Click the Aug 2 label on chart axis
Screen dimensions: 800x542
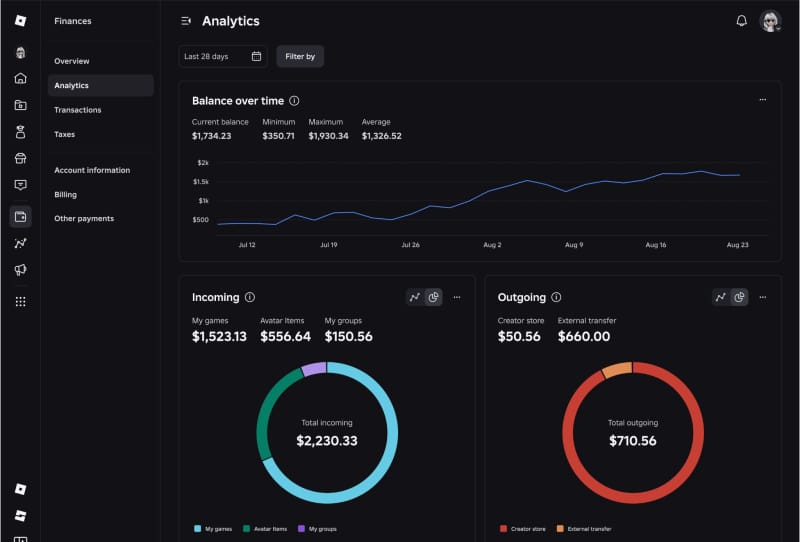coord(492,245)
